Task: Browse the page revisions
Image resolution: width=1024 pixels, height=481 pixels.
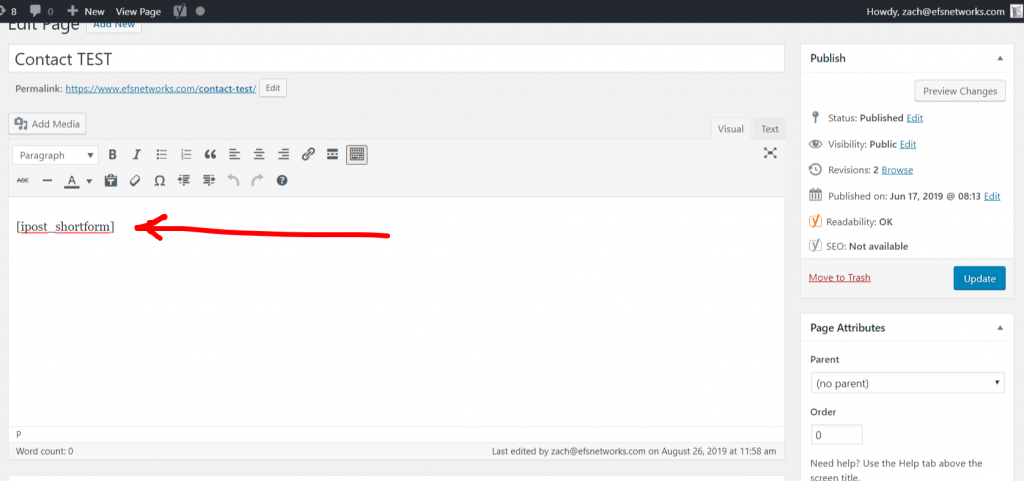Action: (x=897, y=170)
